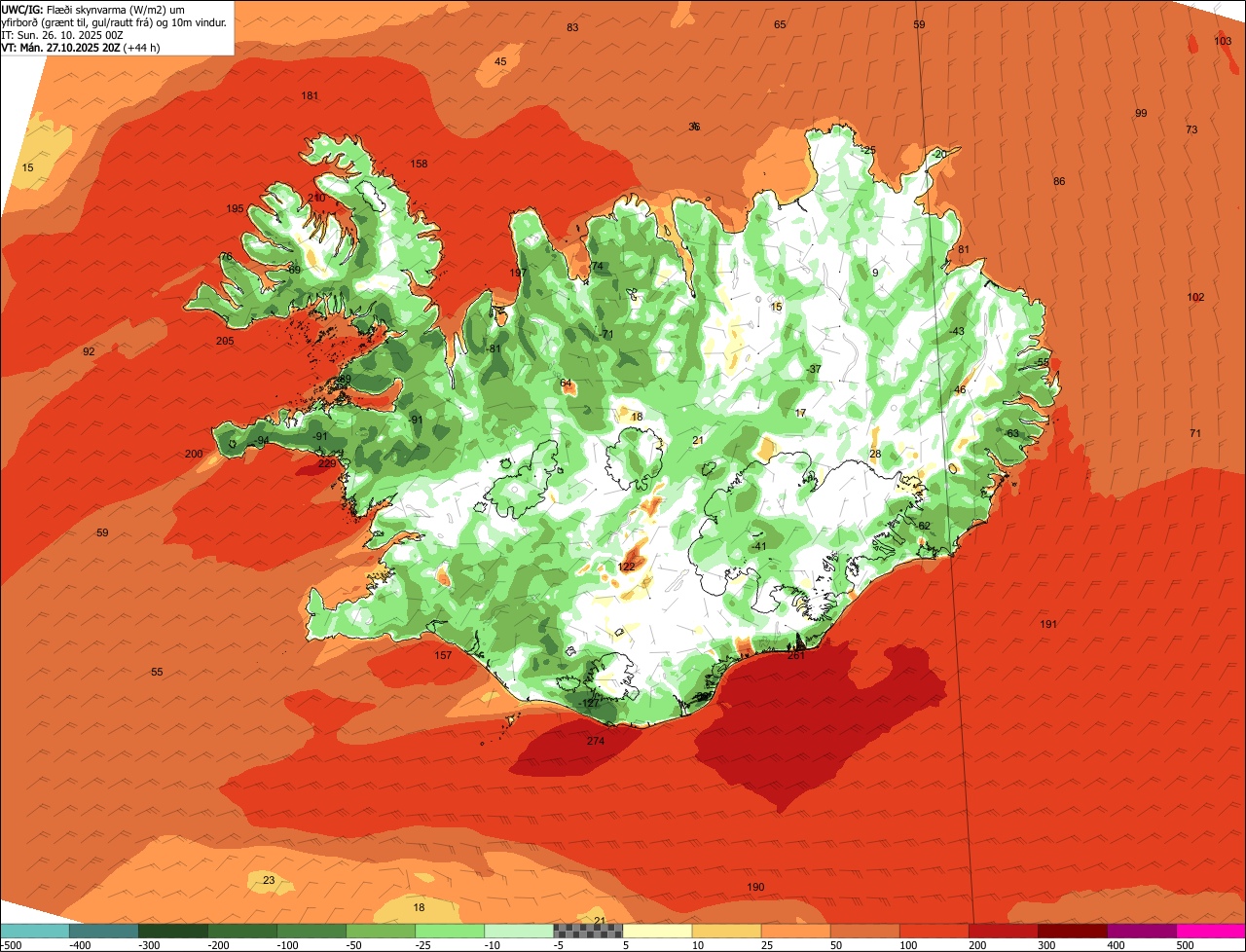Screen dimensions: 1246x952
Task: Click the value 197 in the northern fjord
Action: pyautogui.click(x=518, y=273)
